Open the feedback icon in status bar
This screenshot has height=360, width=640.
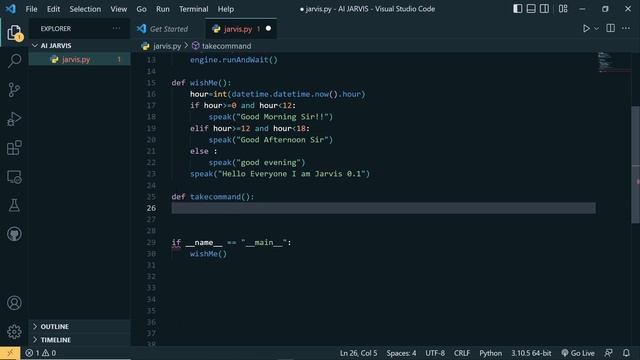[x=608, y=353]
